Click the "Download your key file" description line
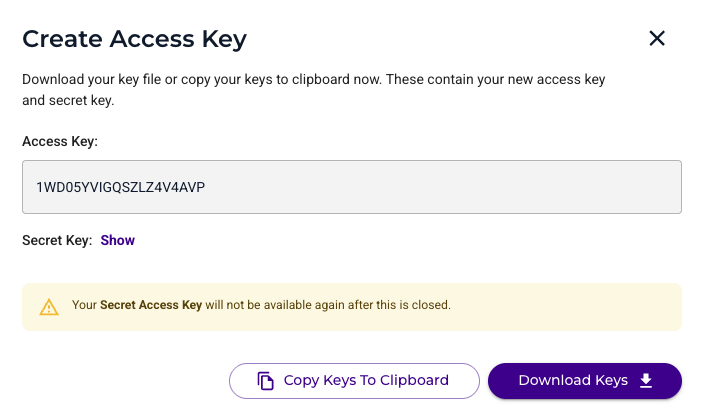 click(x=313, y=78)
